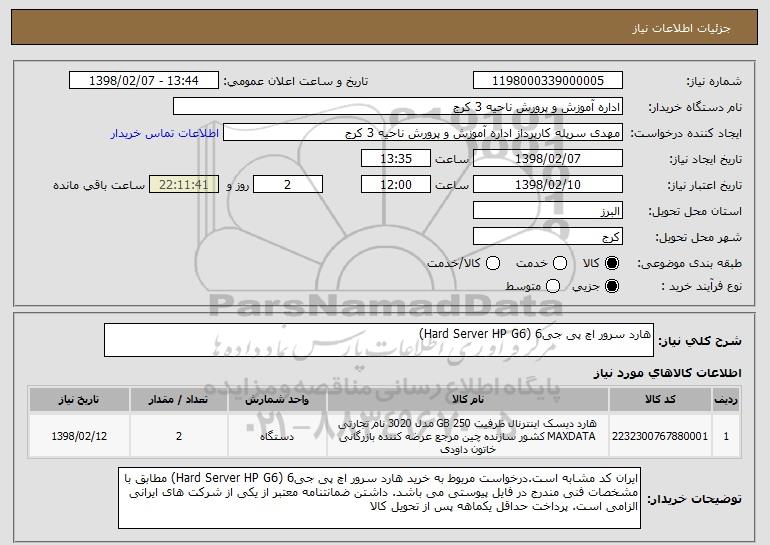The width and height of the screenshot is (770, 545).
Task: Click the MAXDATA hard disk product name cell
Action: pos(468,436)
